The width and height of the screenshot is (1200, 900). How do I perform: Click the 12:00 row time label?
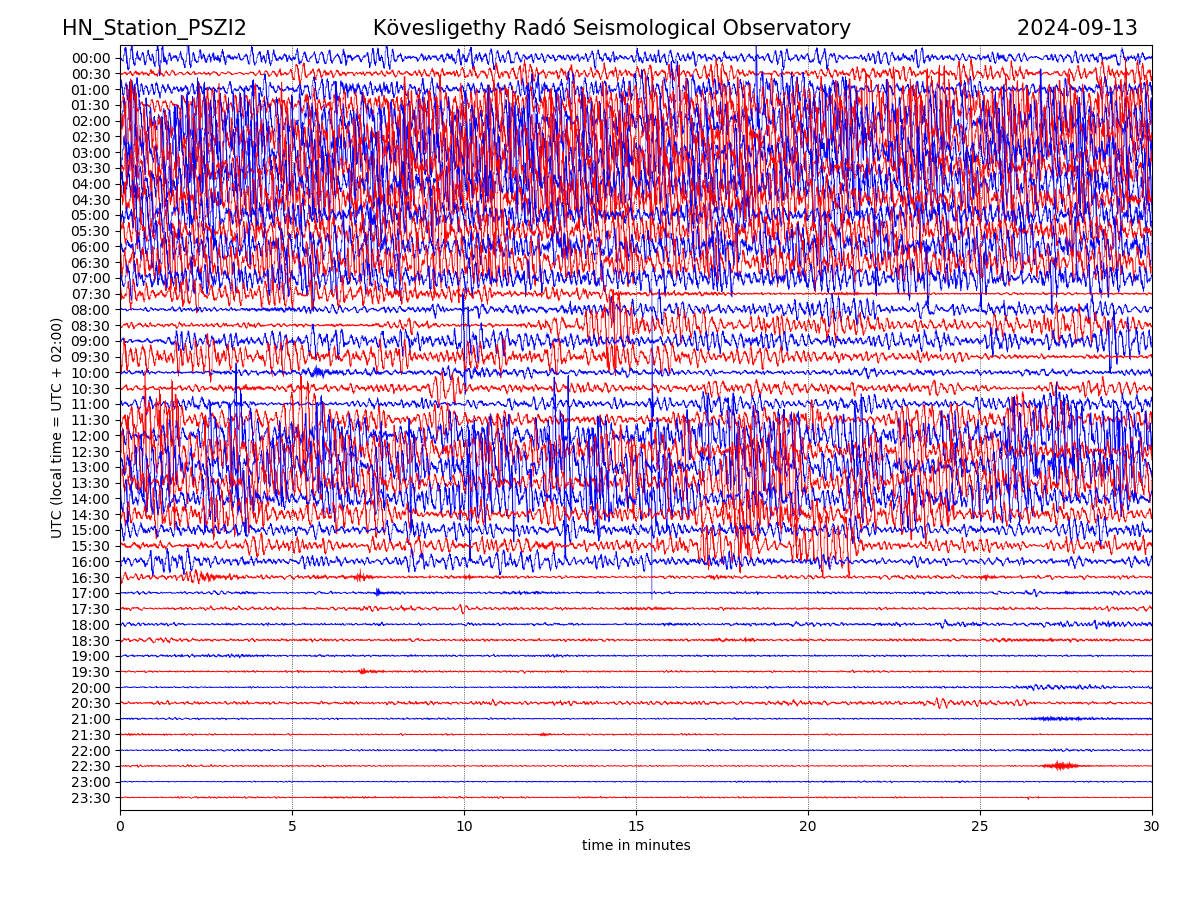(x=90, y=436)
